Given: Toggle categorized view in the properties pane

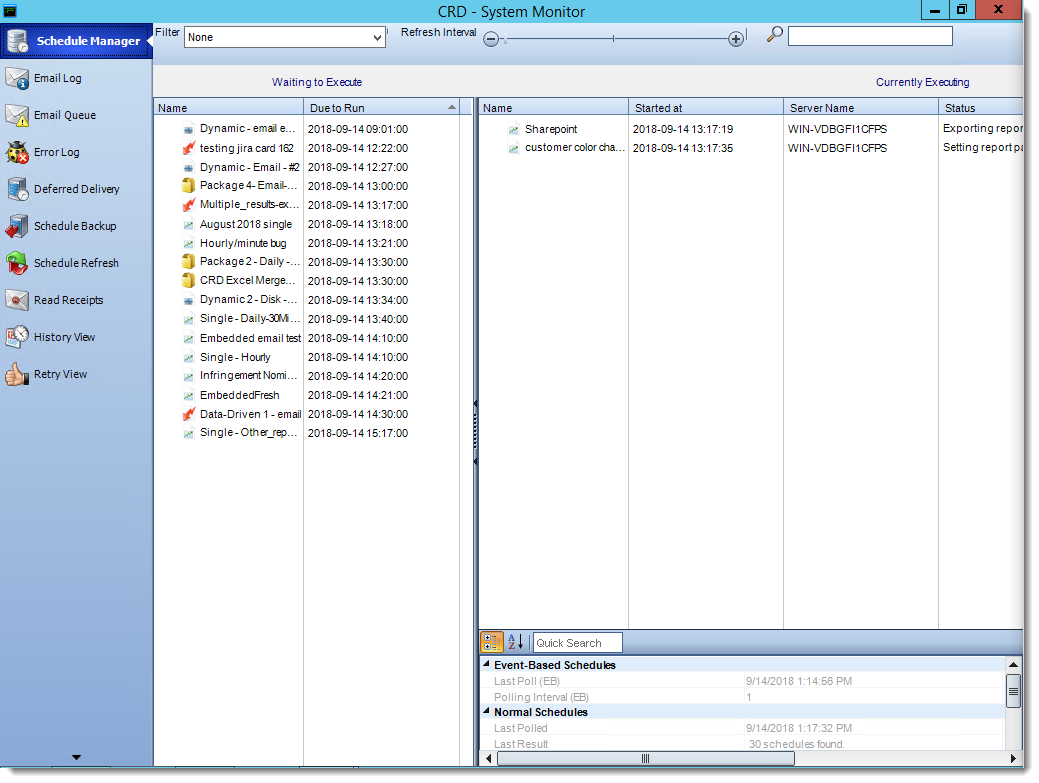Looking at the screenshot, I should [491, 642].
